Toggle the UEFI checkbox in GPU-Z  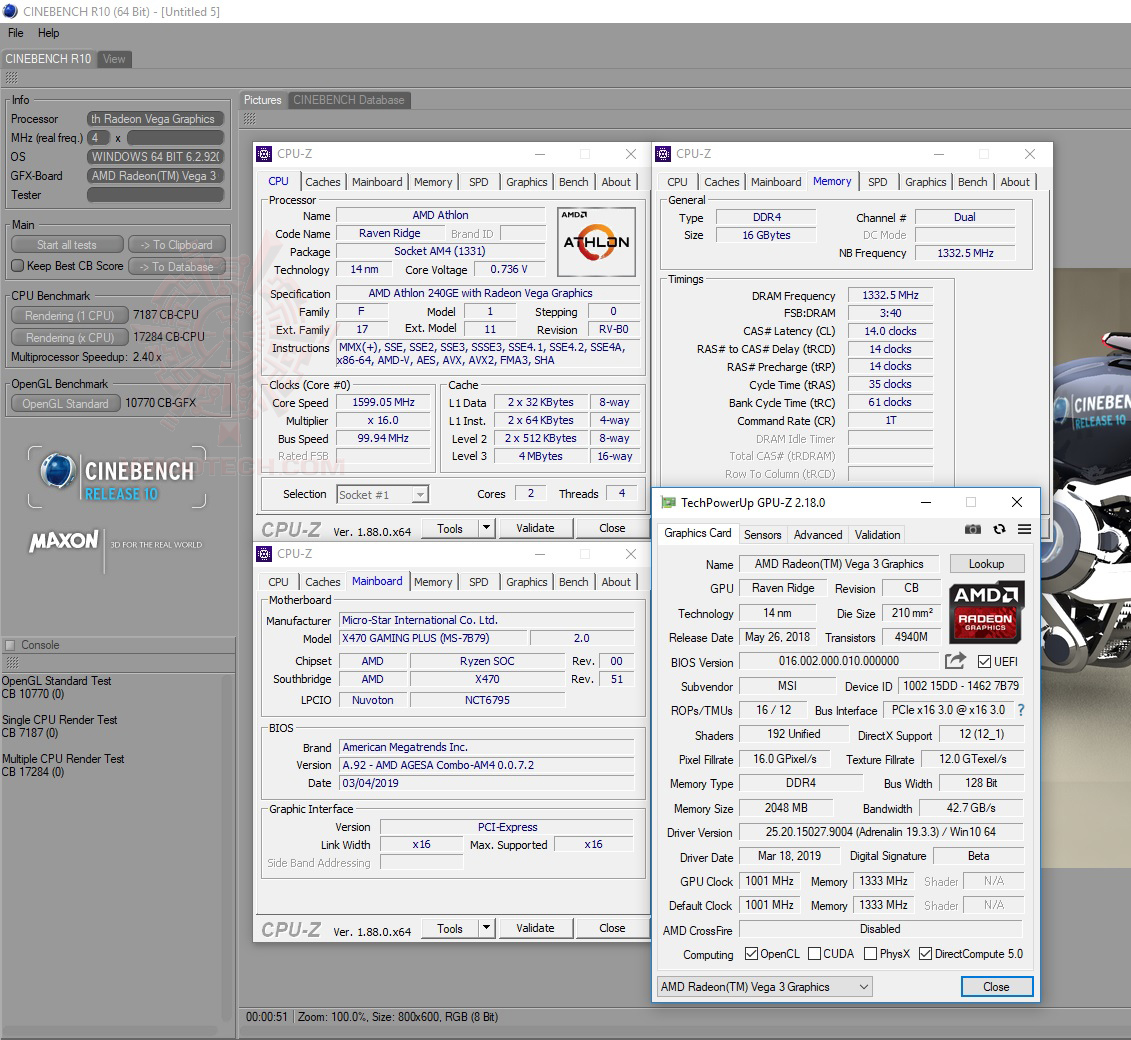tap(985, 662)
